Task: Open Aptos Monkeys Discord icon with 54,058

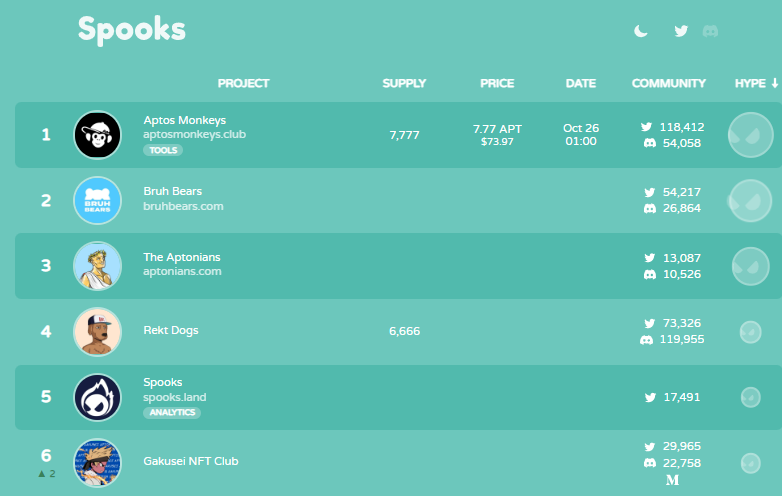Action: click(x=649, y=143)
